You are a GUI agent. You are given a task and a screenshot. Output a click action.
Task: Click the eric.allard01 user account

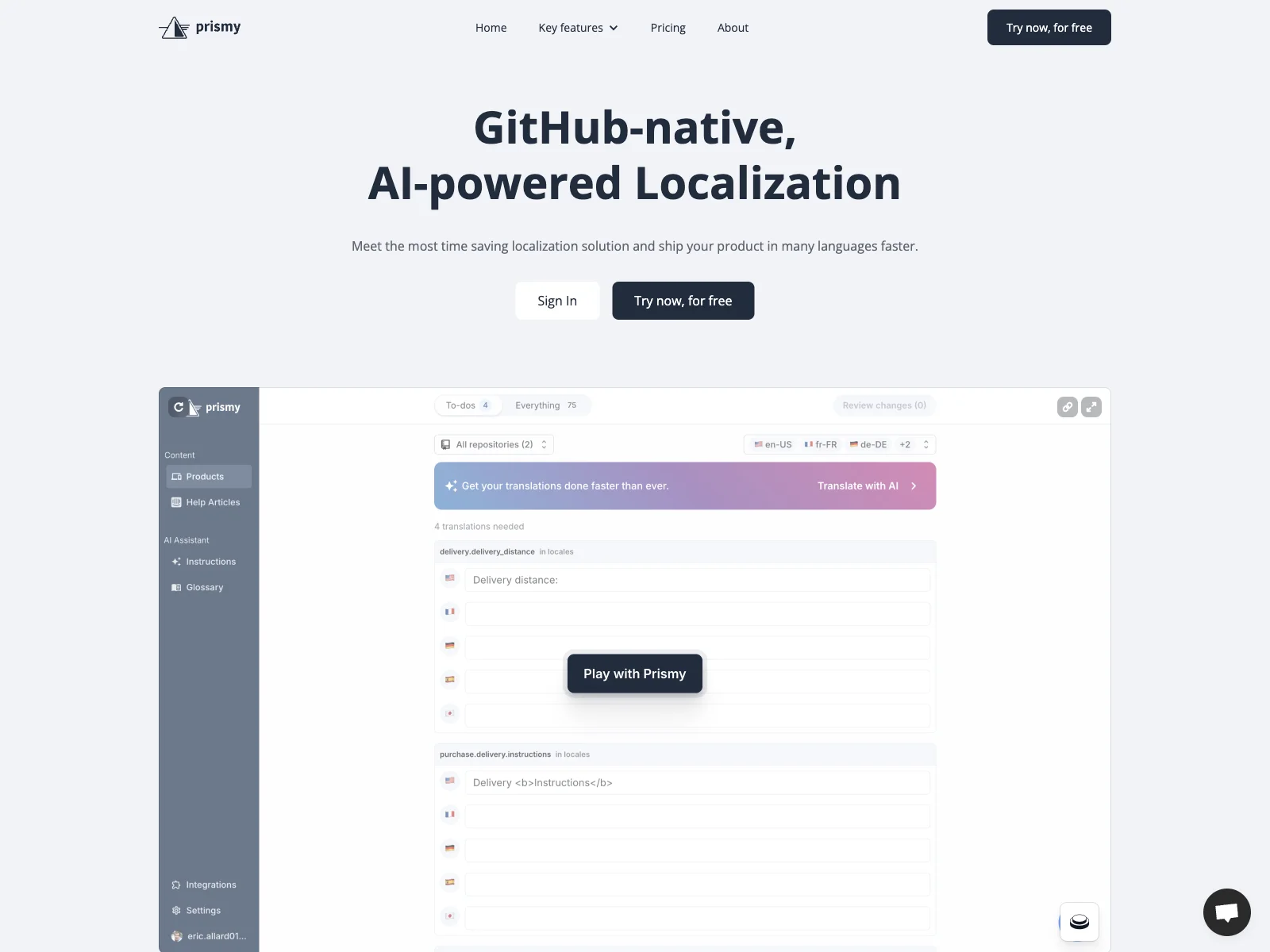pos(209,936)
